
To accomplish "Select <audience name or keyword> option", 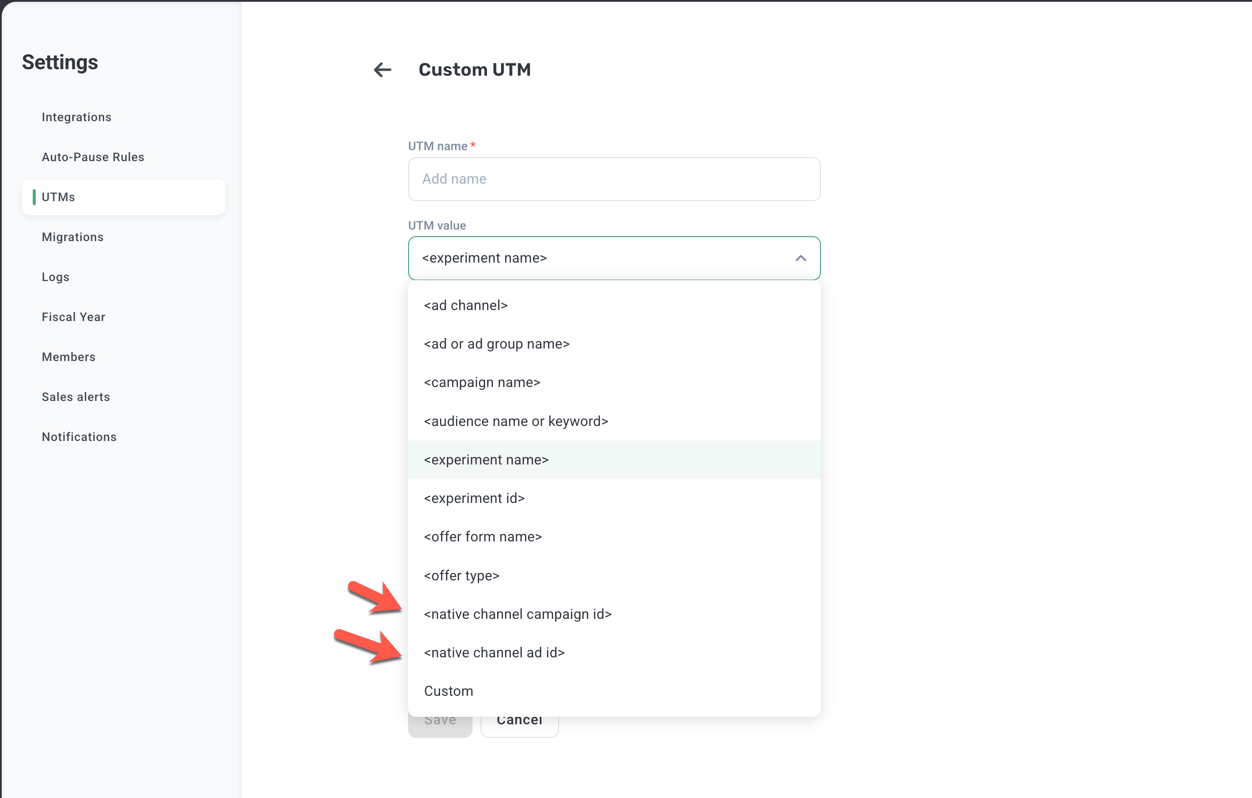I will coord(516,421).
